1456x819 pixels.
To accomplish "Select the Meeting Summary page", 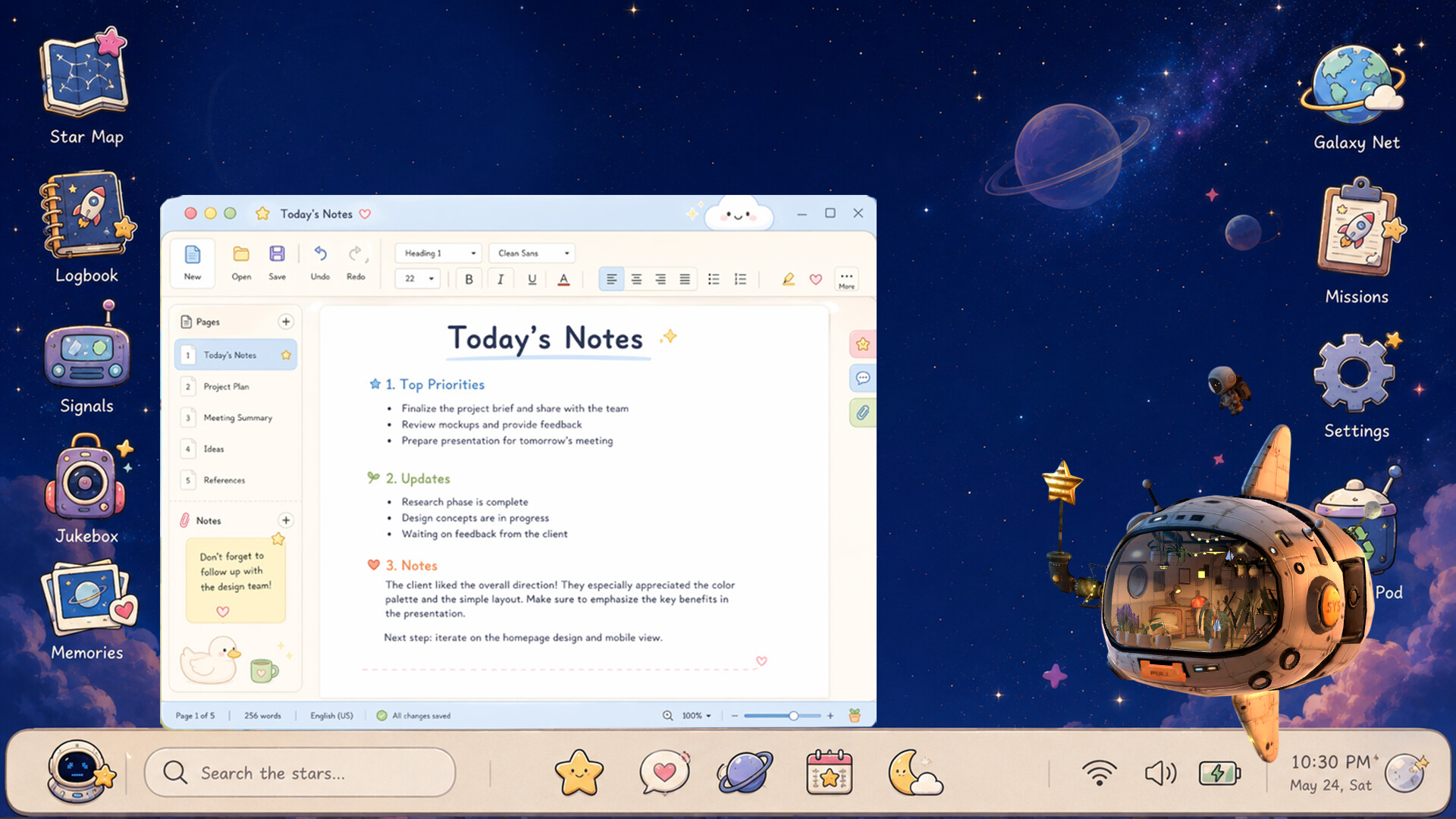I will pos(236,418).
